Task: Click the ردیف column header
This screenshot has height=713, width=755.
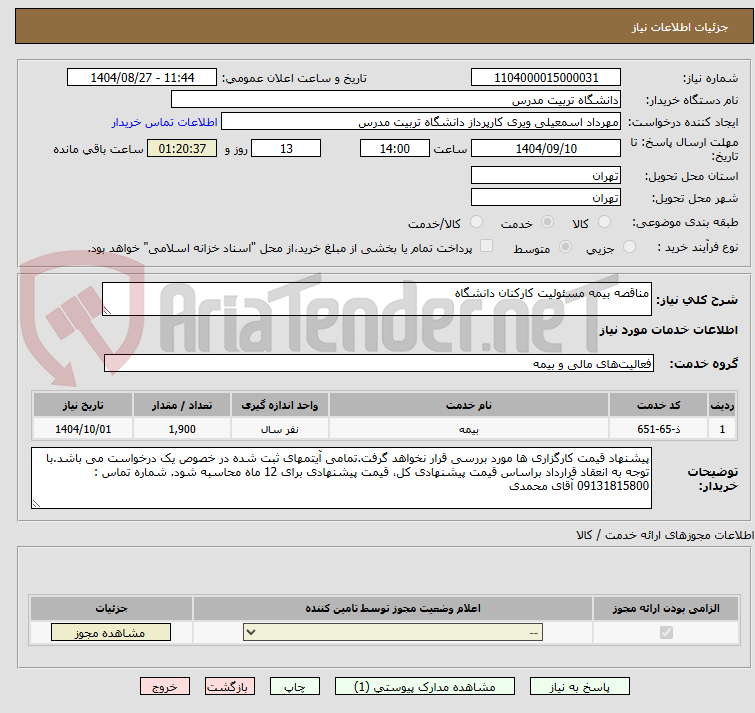Action: [722, 405]
